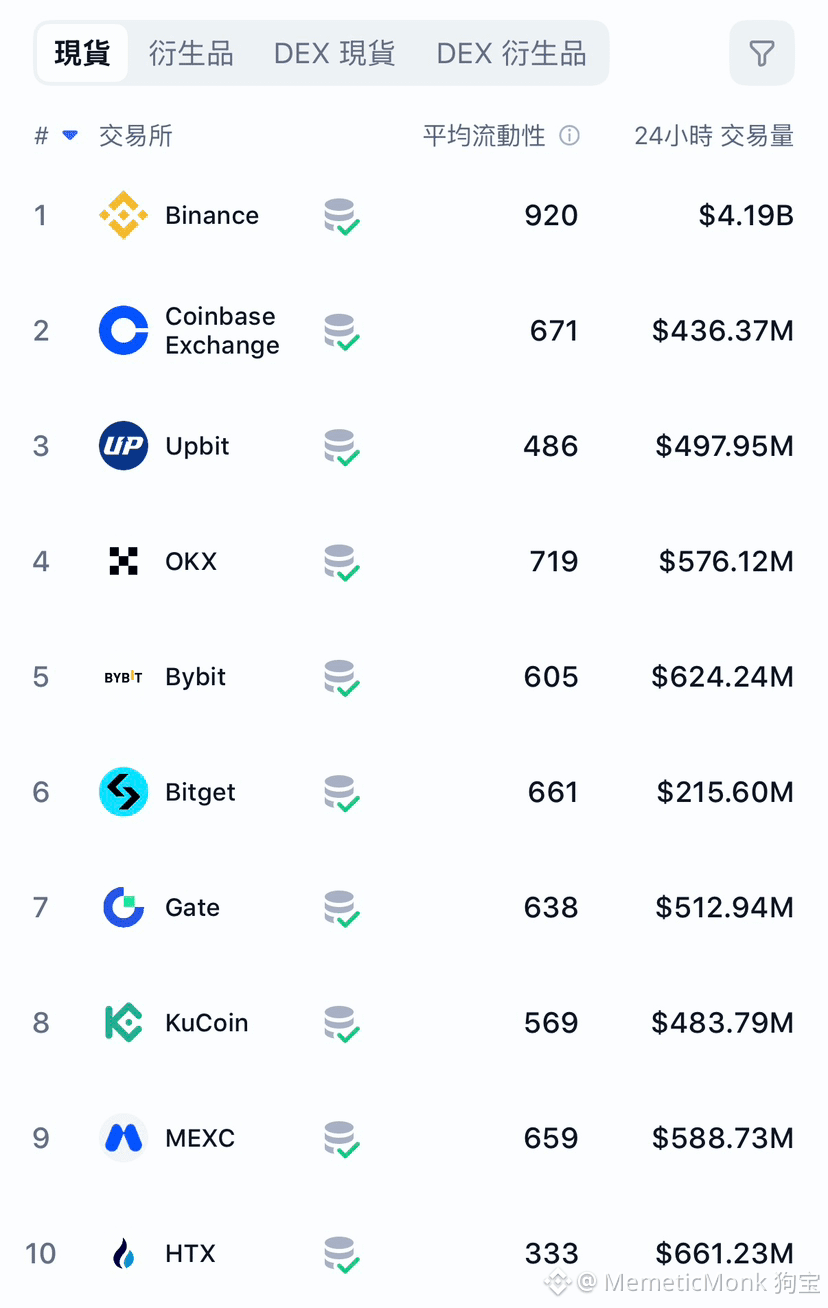The width and height of the screenshot is (828, 1308).
Task: Click the Upbit logo icon
Action: pos(124,446)
